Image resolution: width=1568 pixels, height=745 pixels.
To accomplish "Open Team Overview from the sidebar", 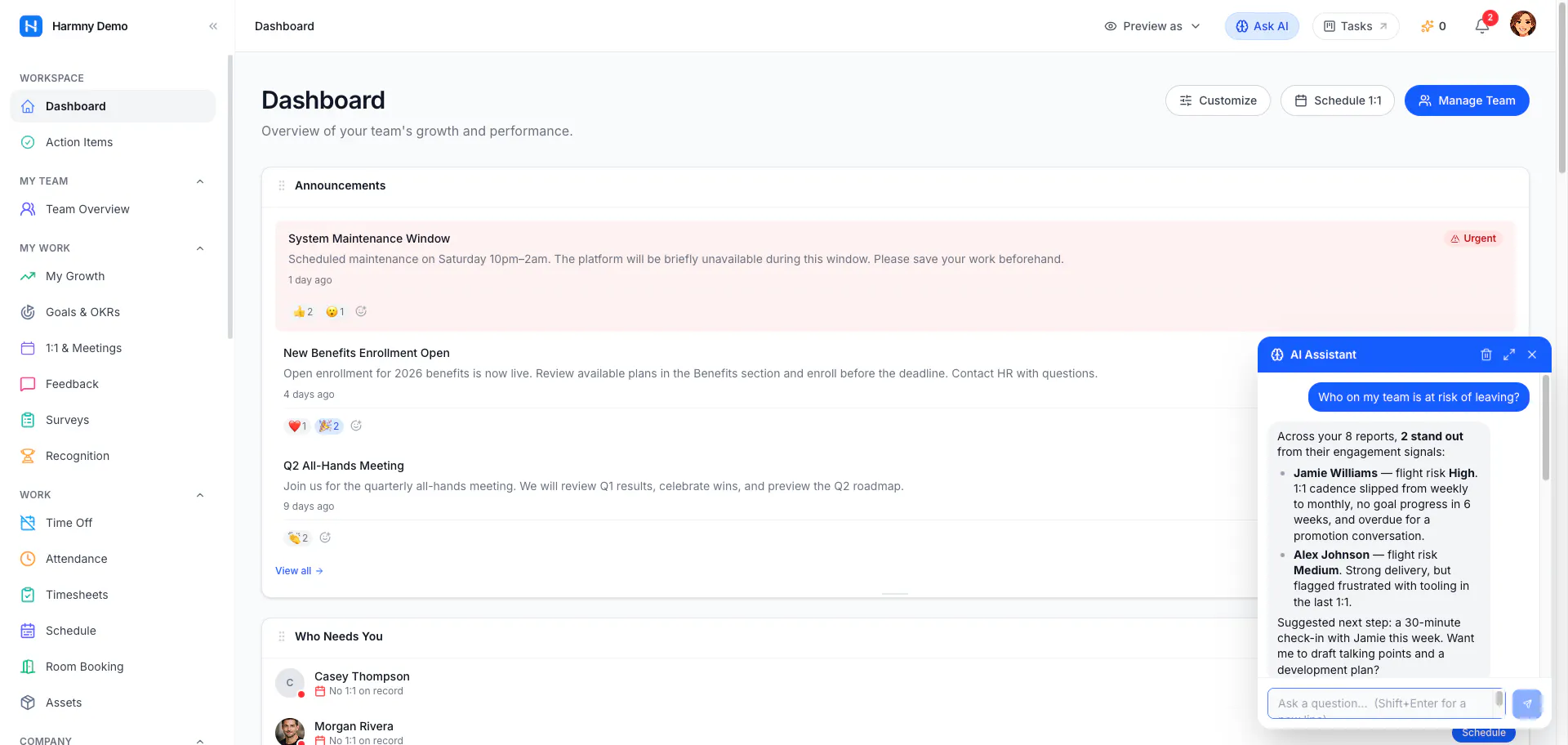I will pyautogui.click(x=113, y=209).
